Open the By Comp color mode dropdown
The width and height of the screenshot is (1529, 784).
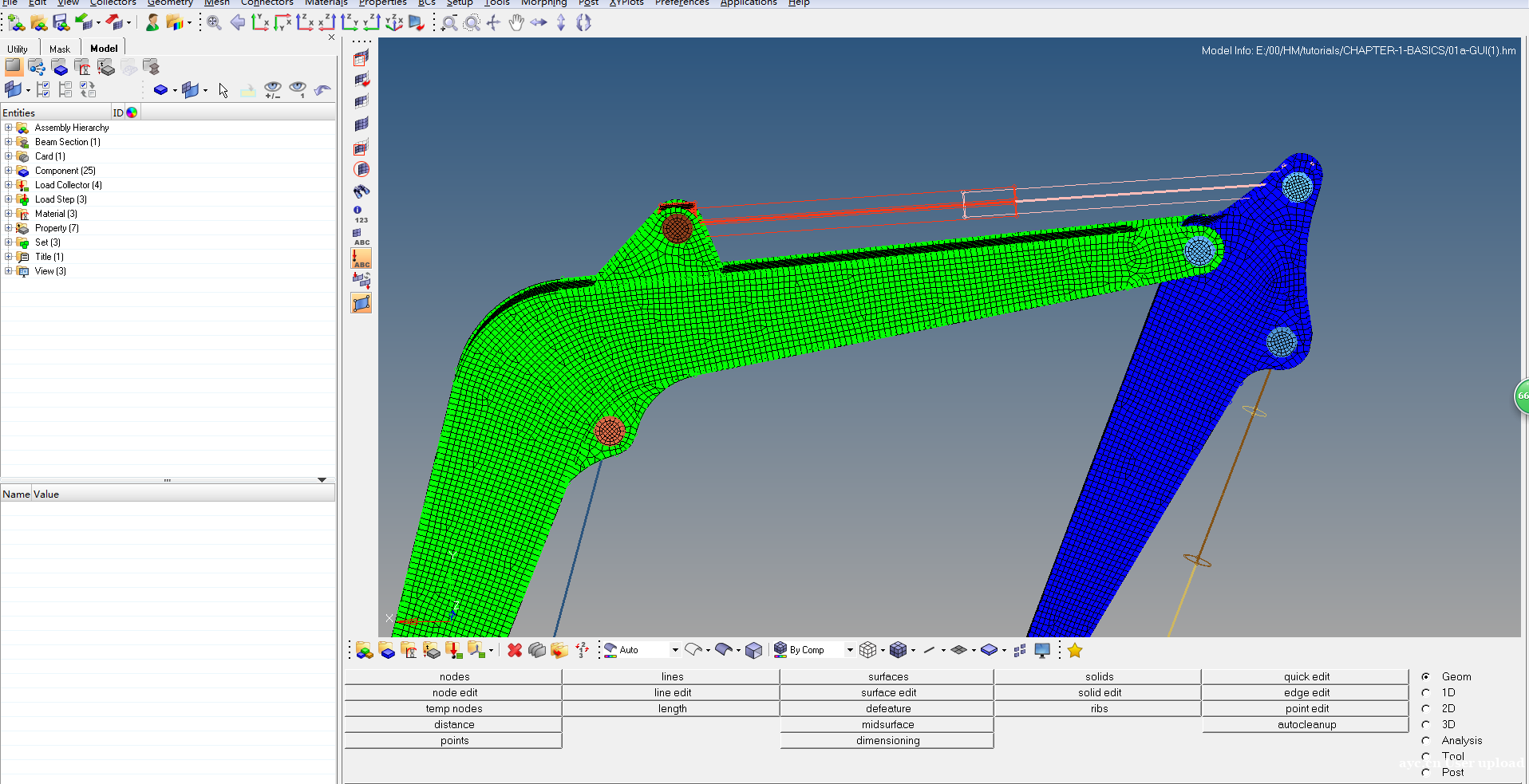pos(849,651)
